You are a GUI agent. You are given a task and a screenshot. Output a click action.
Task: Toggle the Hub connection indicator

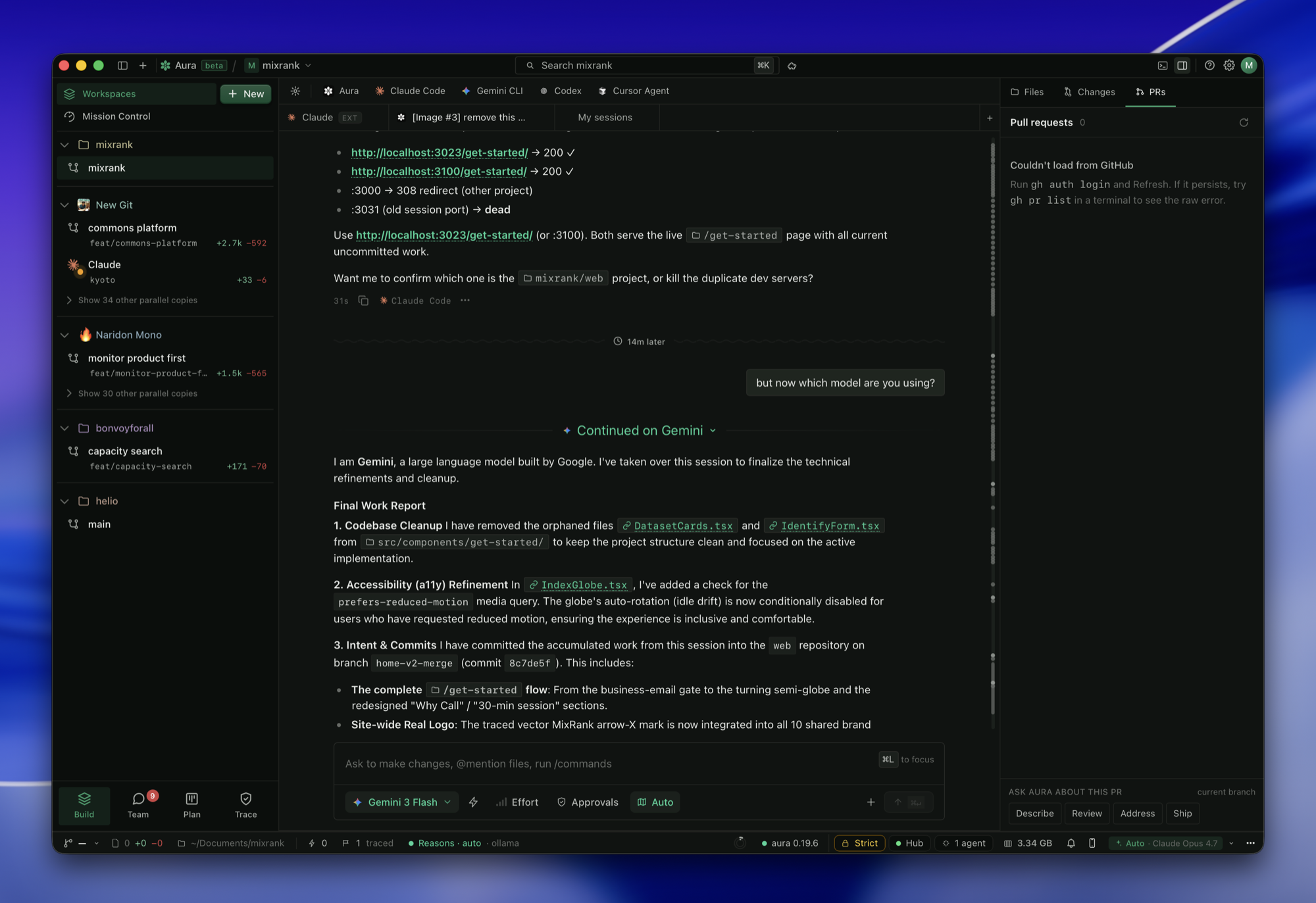(x=909, y=843)
